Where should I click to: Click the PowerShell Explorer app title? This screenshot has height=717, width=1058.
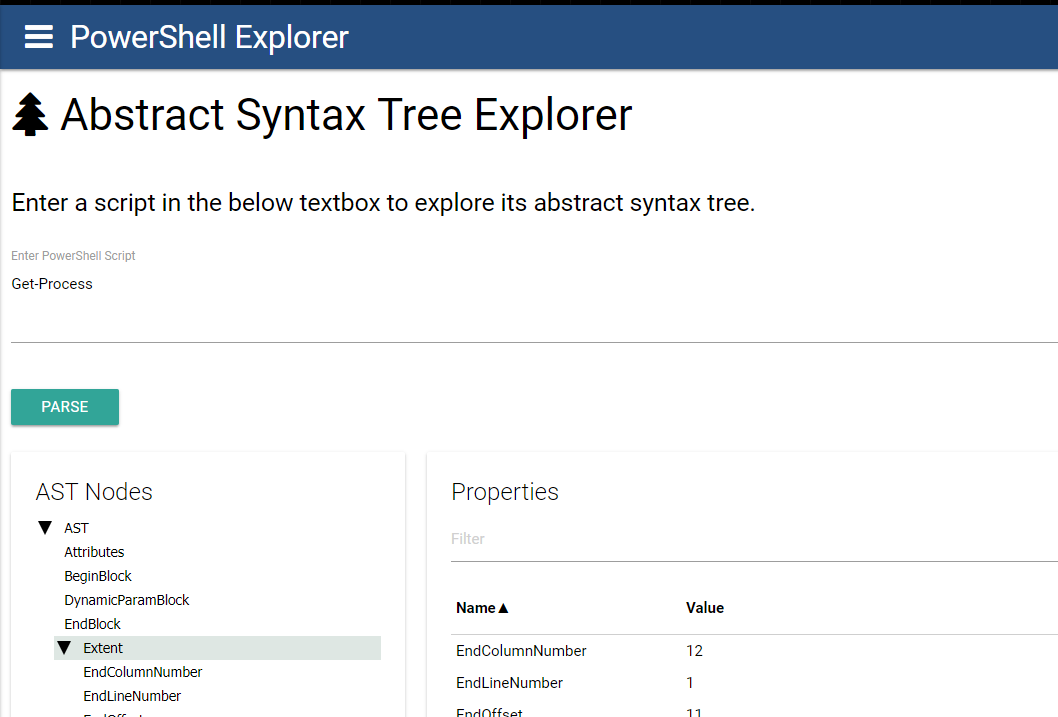tap(209, 37)
